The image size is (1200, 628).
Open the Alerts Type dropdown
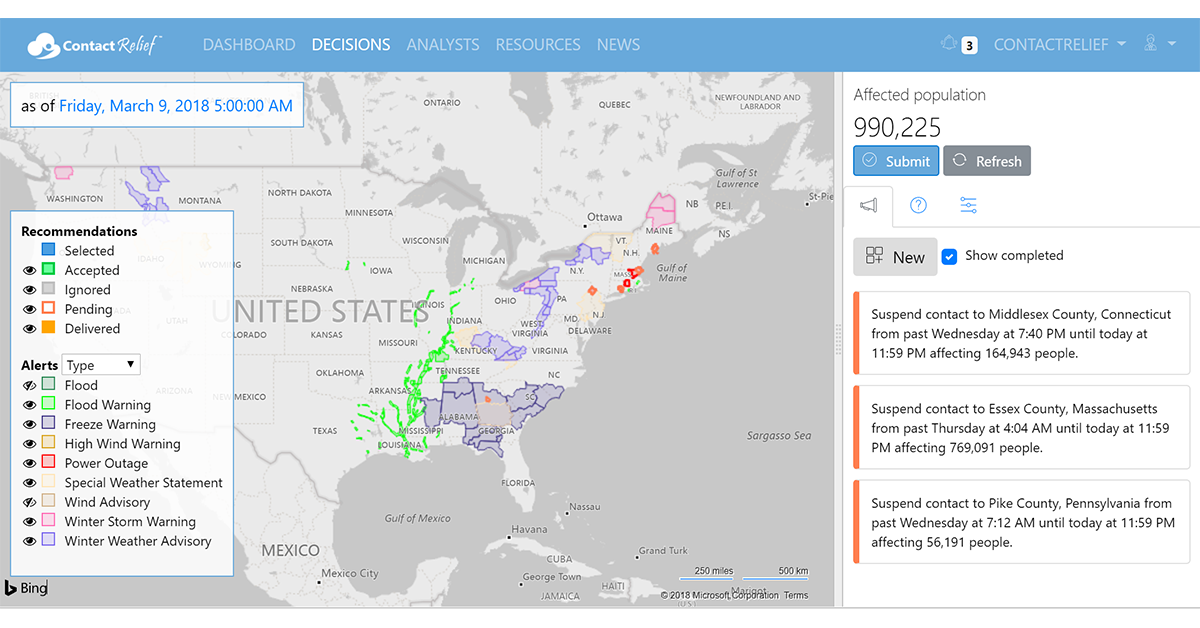(101, 365)
